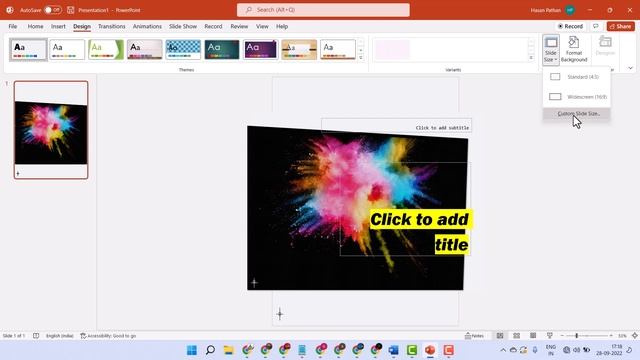
Task: Open the File menu
Action: [13, 27]
